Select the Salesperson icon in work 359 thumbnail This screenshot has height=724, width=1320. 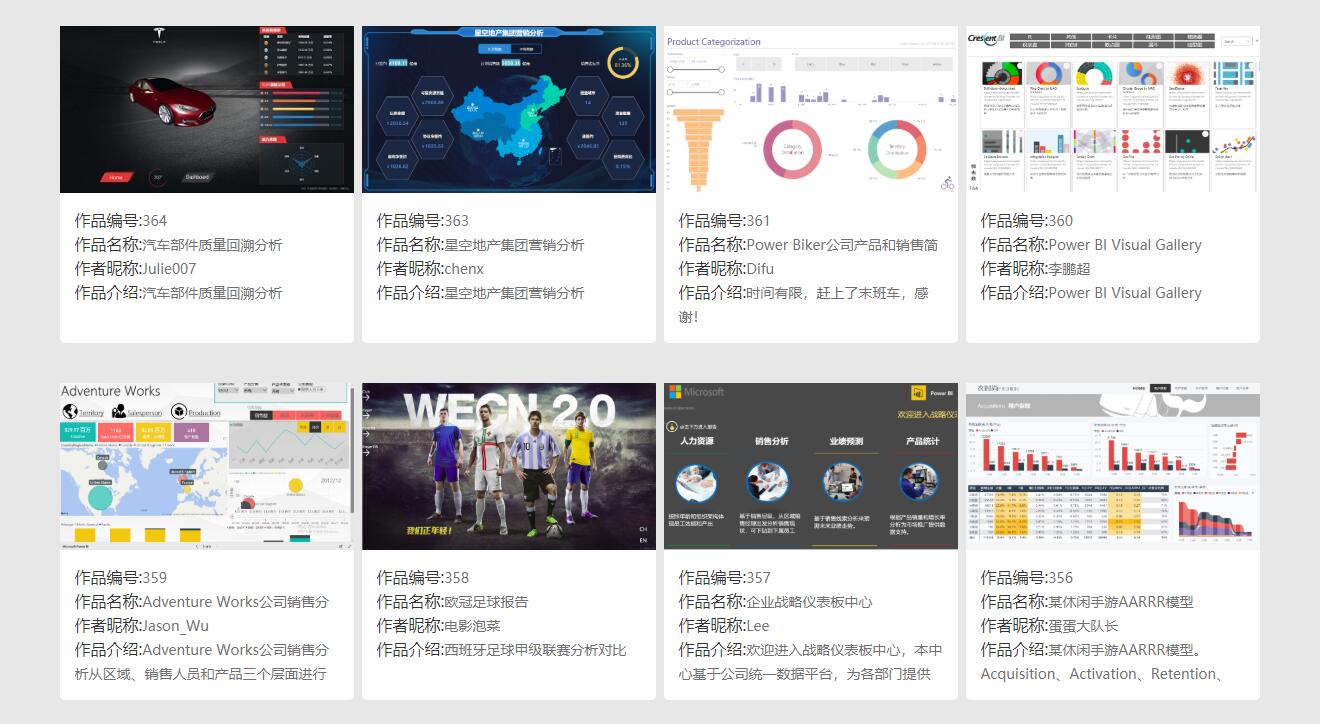(x=119, y=411)
